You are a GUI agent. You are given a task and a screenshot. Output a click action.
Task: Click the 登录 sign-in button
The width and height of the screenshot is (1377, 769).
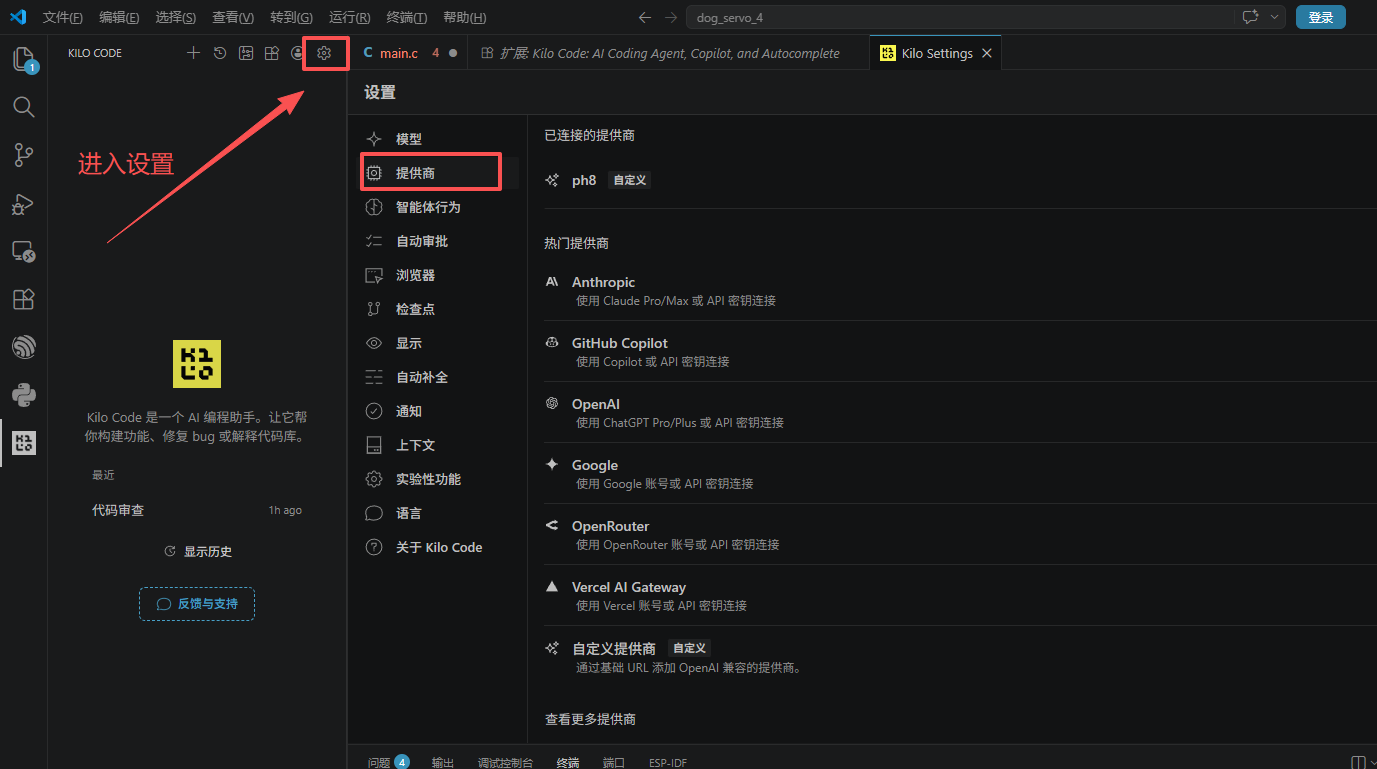(1320, 17)
